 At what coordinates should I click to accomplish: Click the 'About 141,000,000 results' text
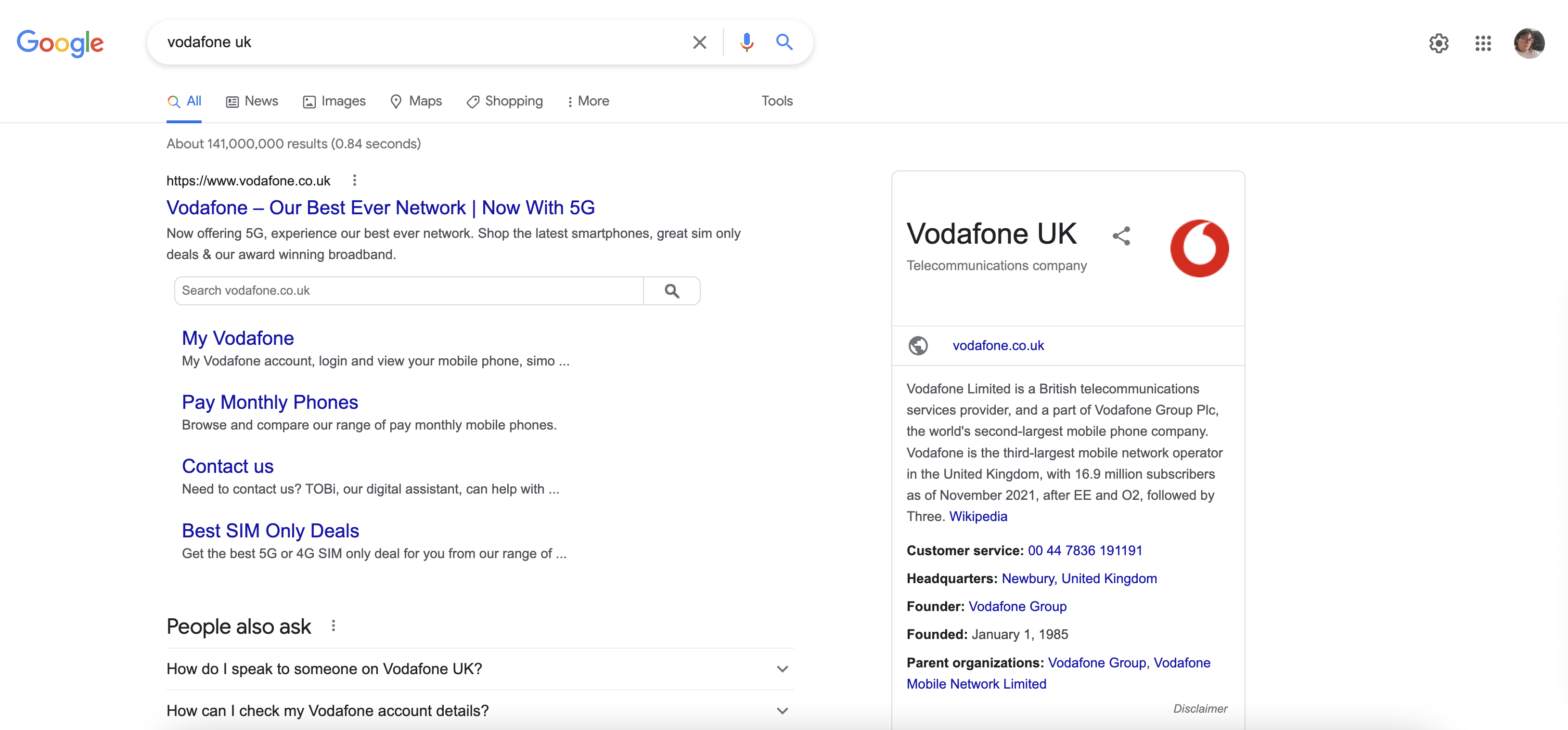[294, 143]
